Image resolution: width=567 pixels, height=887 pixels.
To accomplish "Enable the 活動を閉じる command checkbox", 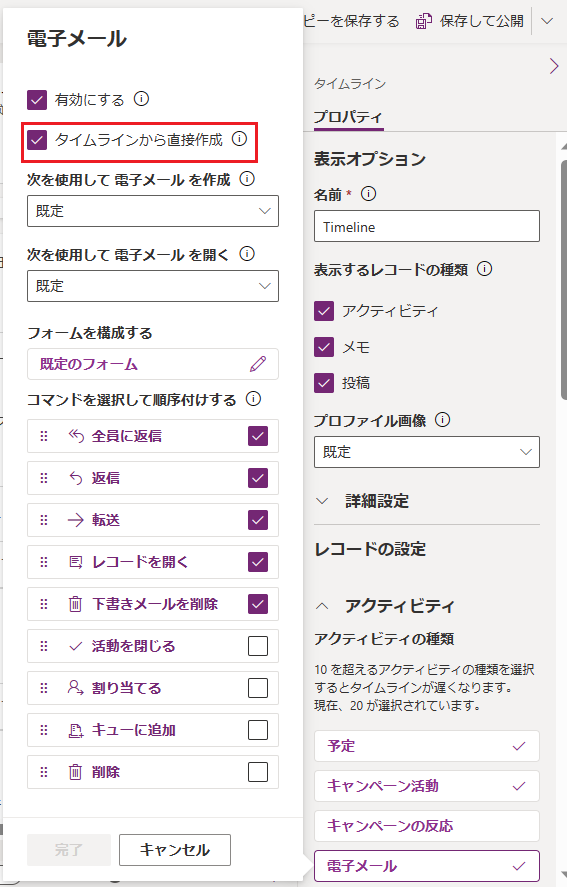I will 258,646.
